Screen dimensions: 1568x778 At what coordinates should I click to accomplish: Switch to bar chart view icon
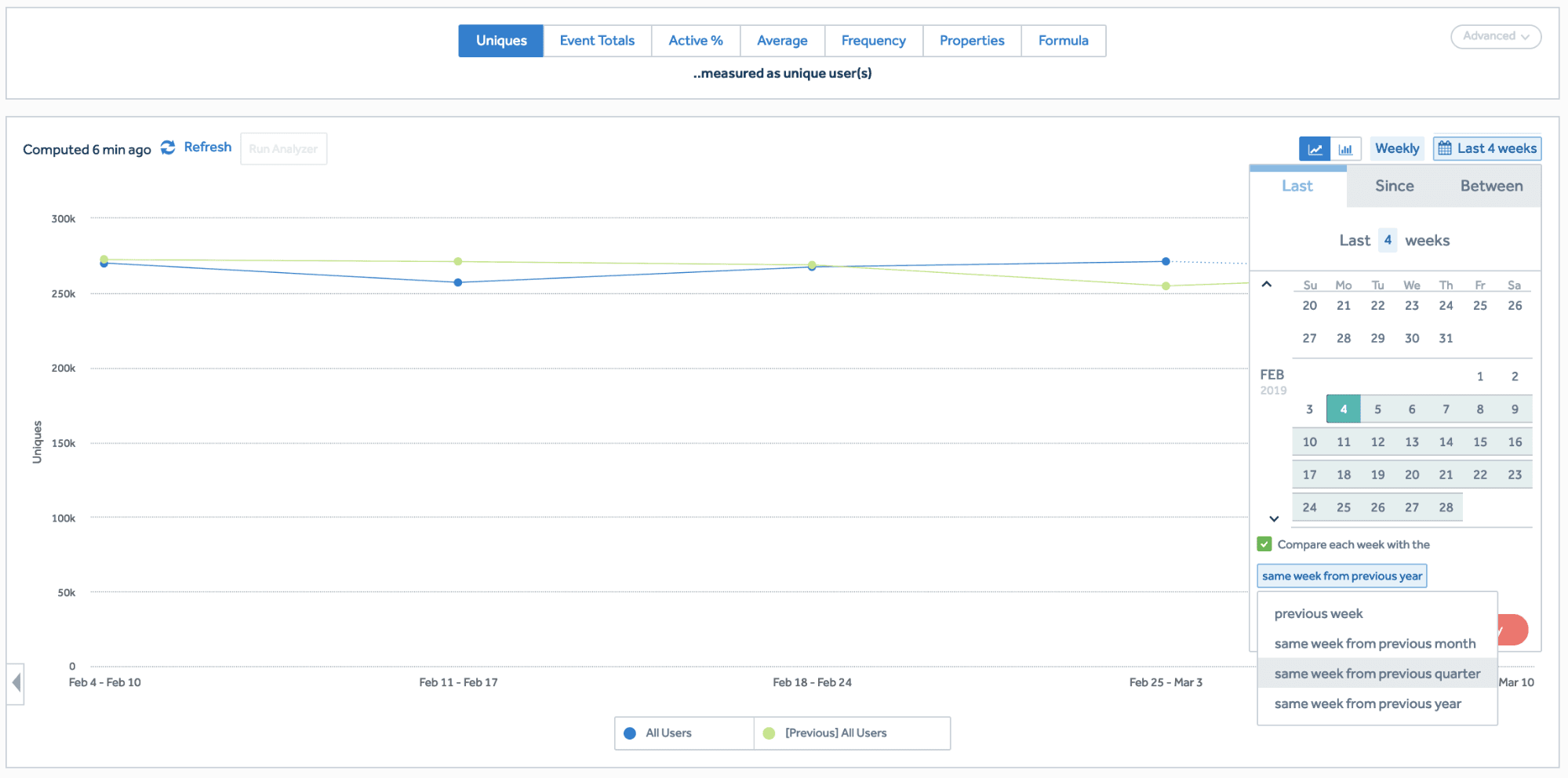click(x=1345, y=149)
